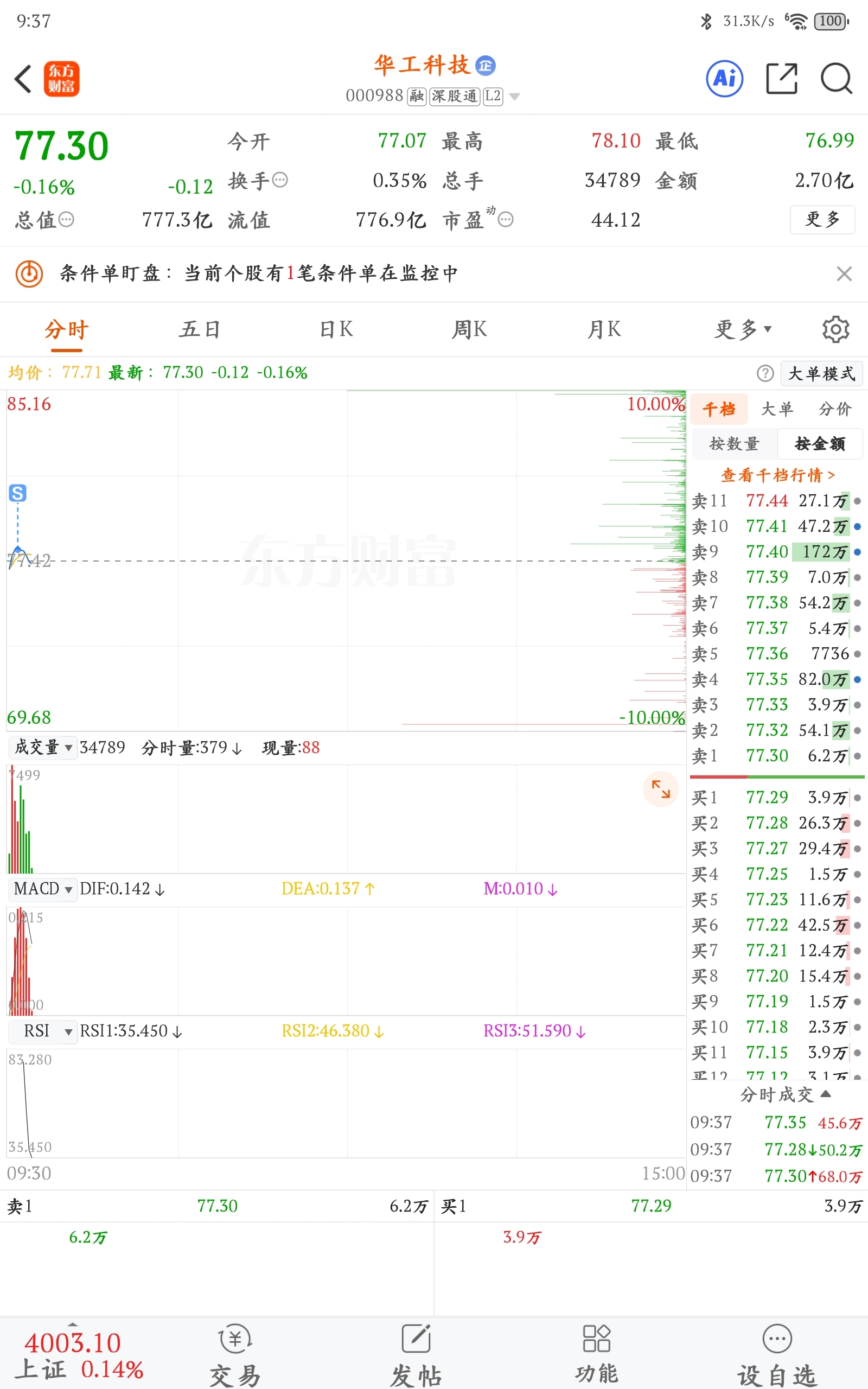Expand stock code dropdown triangle
This screenshot has width=868, height=1389.
[514, 97]
